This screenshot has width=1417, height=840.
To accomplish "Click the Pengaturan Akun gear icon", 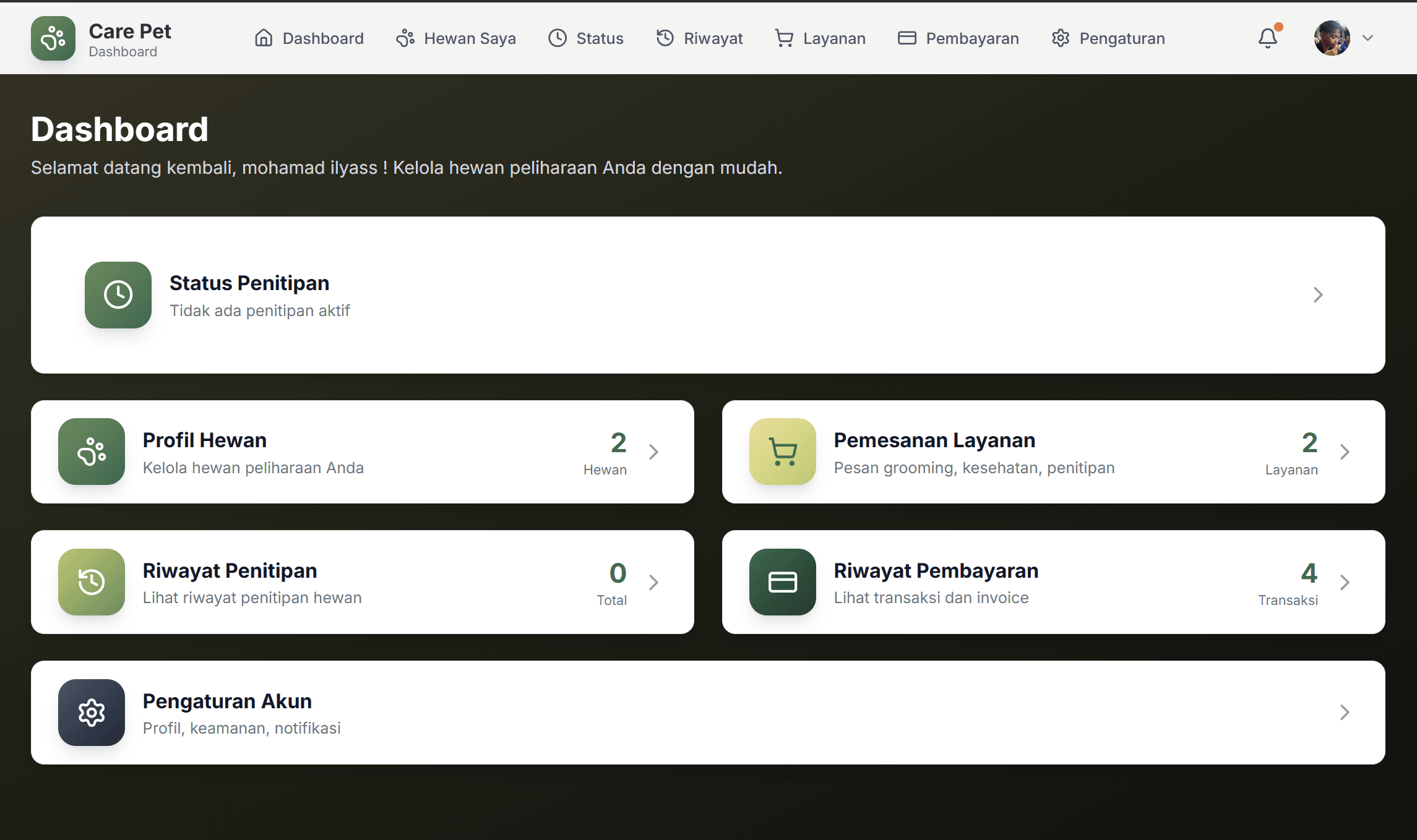I will pos(92,713).
